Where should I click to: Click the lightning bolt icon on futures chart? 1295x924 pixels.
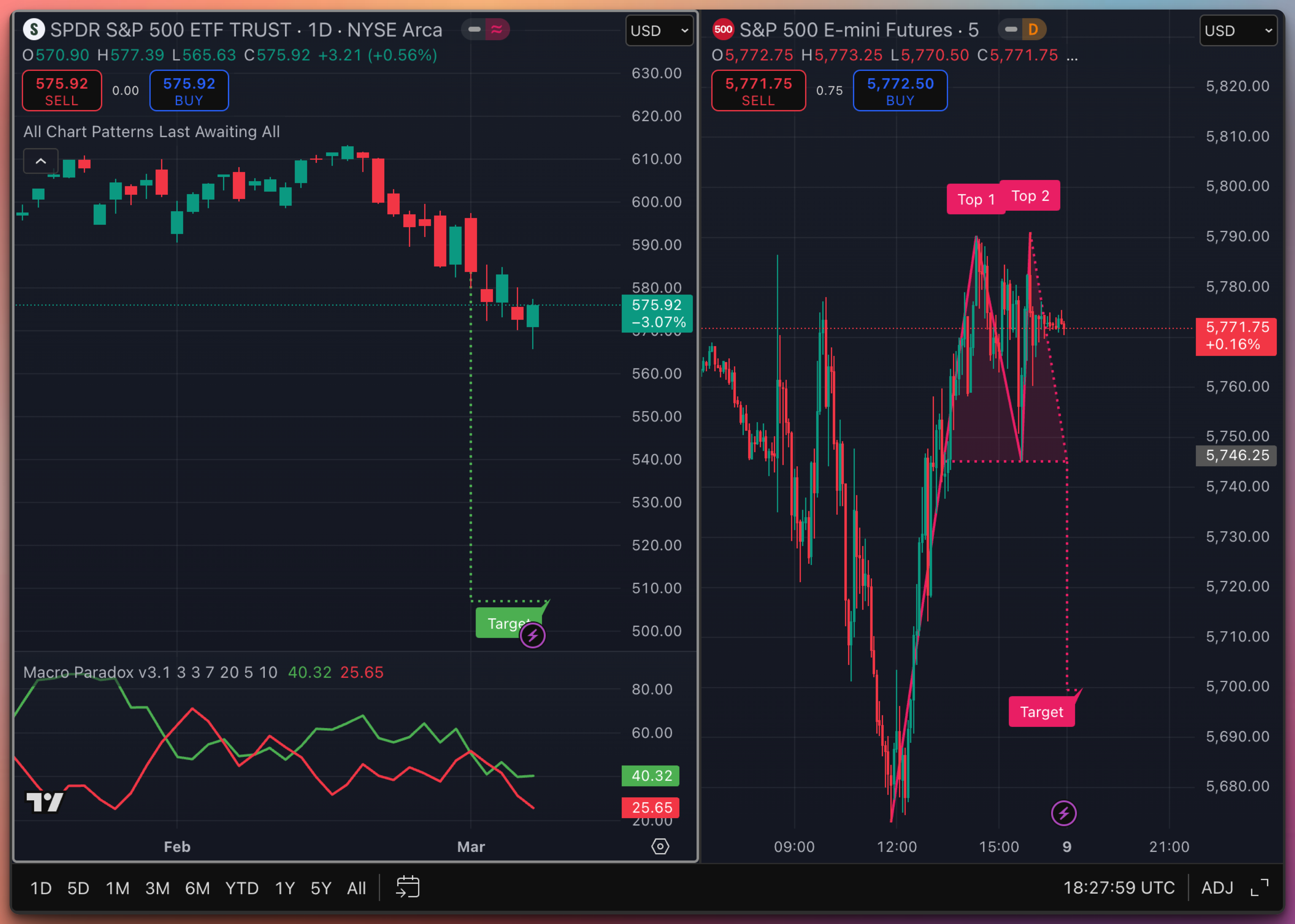[1063, 813]
